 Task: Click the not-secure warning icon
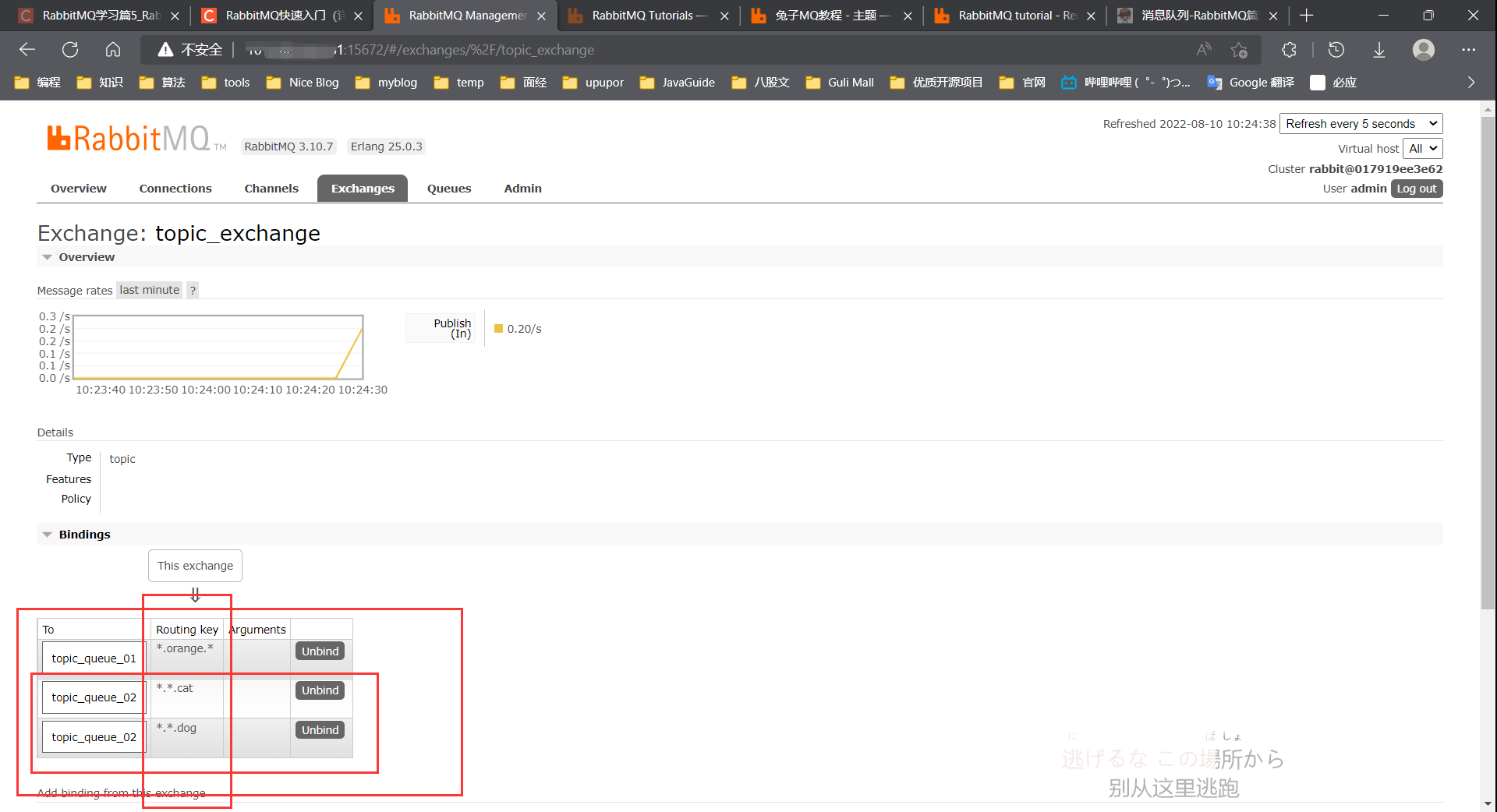[165, 50]
